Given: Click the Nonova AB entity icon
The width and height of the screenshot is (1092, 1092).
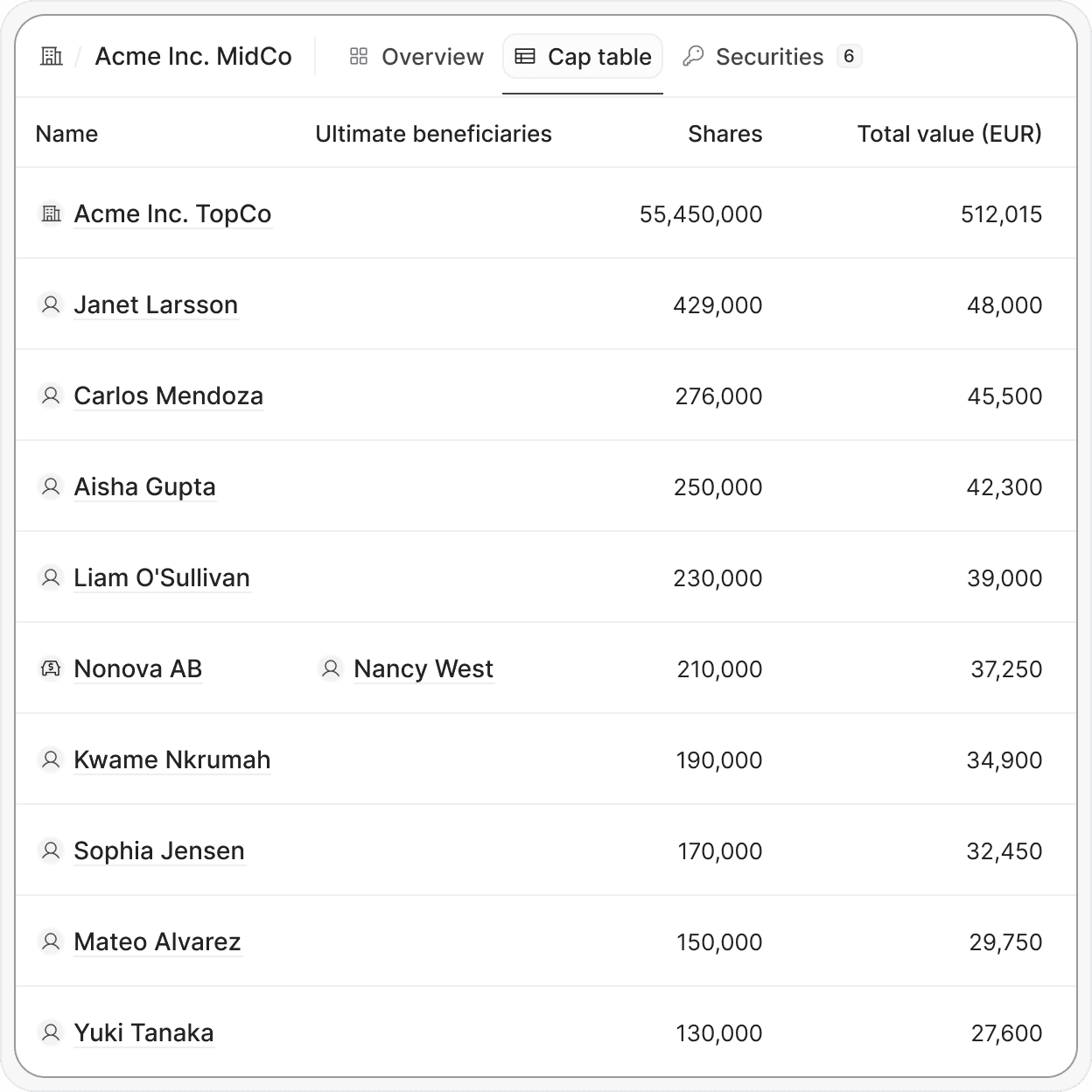Looking at the screenshot, I should coord(51,668).
